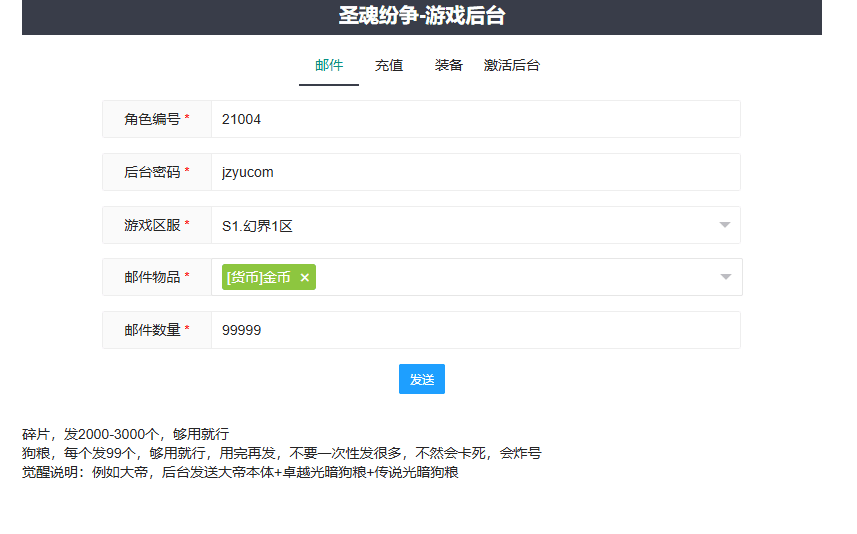
Task: Click the S1.幻界1区 server selection field
Action: tap(460, 226)
